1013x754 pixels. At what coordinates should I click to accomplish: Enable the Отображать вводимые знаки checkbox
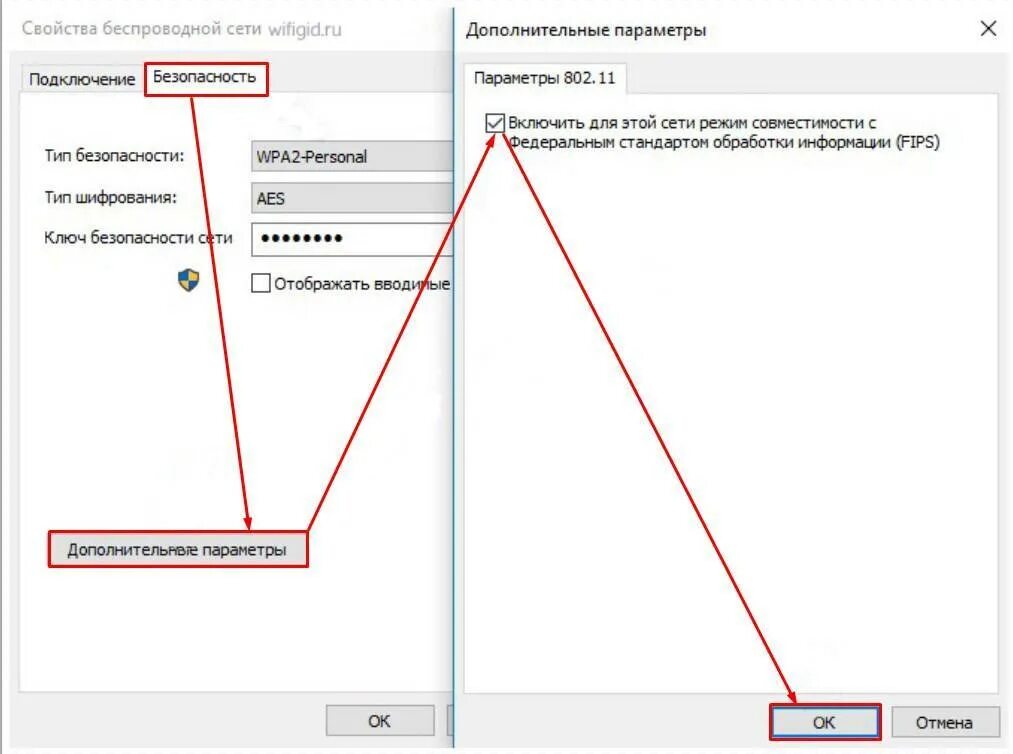[260, 283]
